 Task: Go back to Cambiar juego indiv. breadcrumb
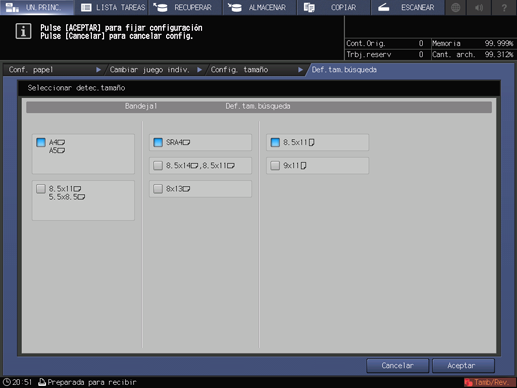click(154, 70)
